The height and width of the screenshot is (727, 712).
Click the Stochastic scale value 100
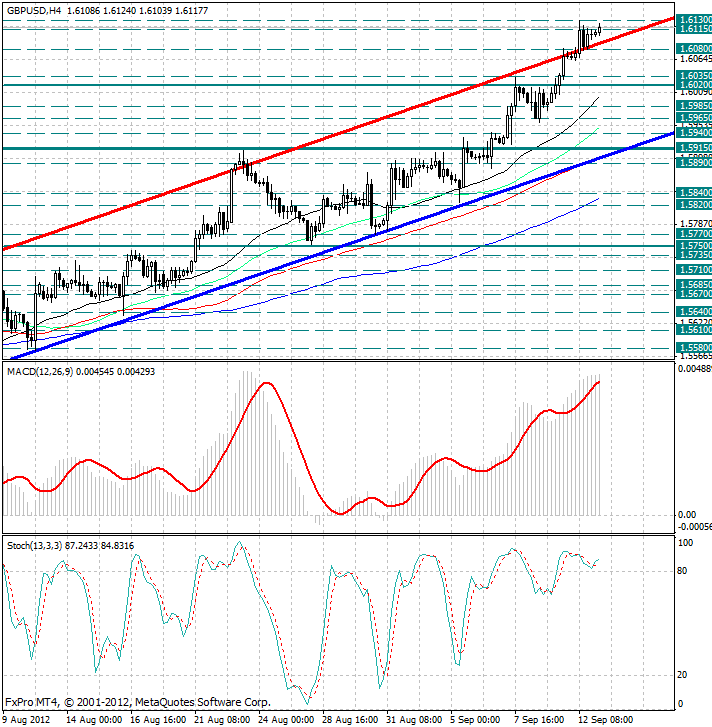coord(685,543)
